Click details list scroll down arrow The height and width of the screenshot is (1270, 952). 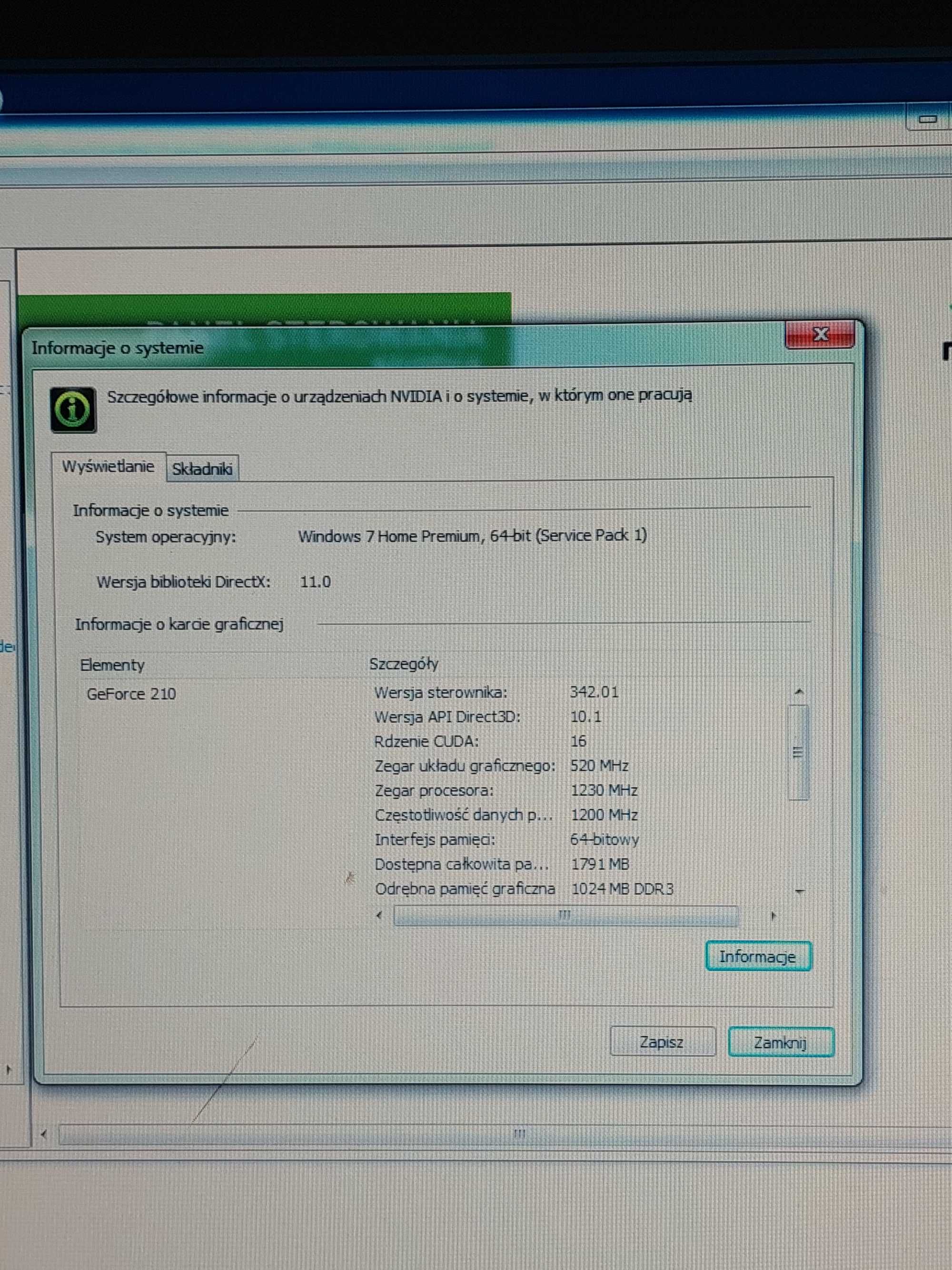(799, 891)
